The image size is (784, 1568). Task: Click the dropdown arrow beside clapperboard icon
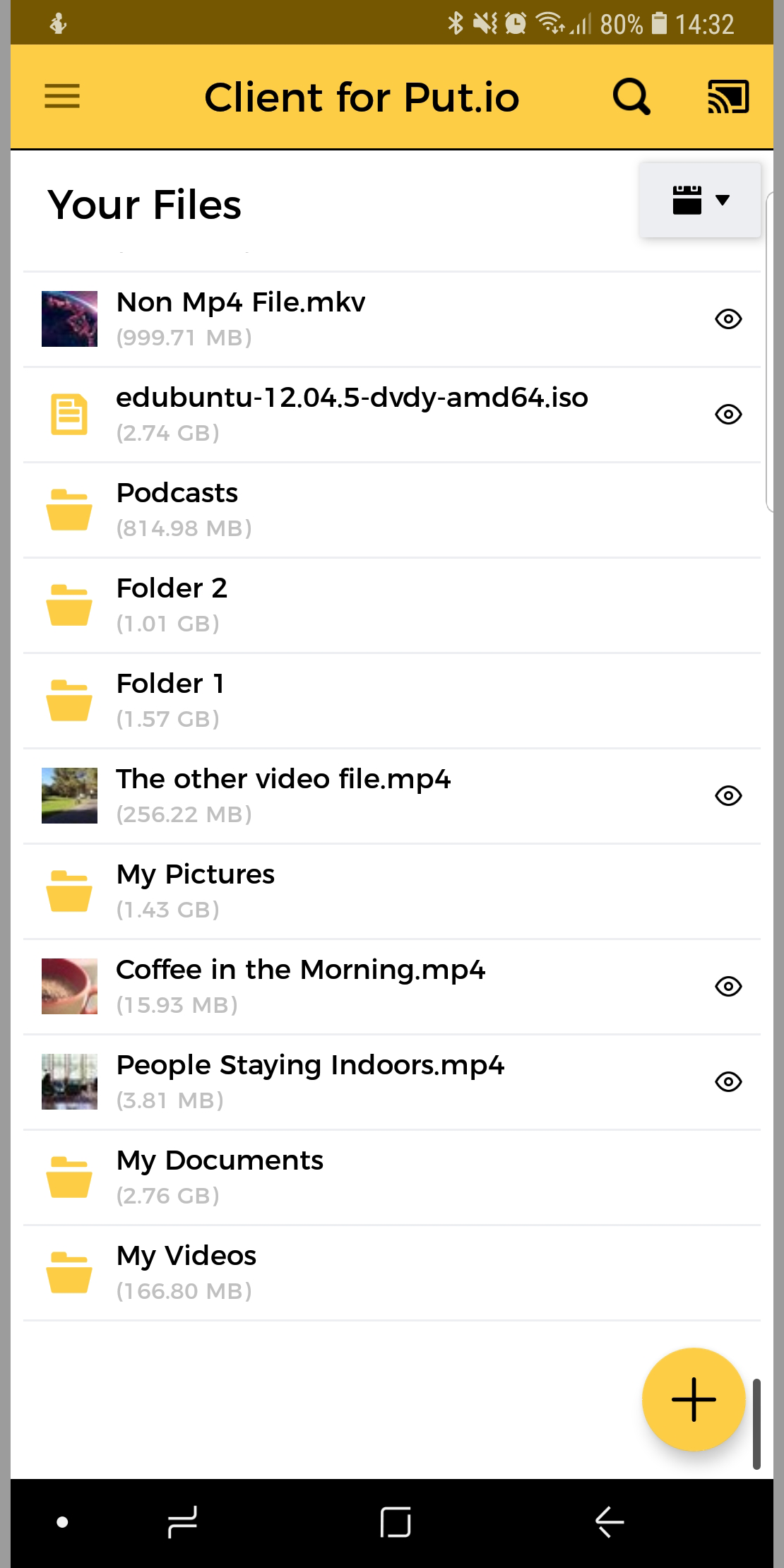point(723,200)
